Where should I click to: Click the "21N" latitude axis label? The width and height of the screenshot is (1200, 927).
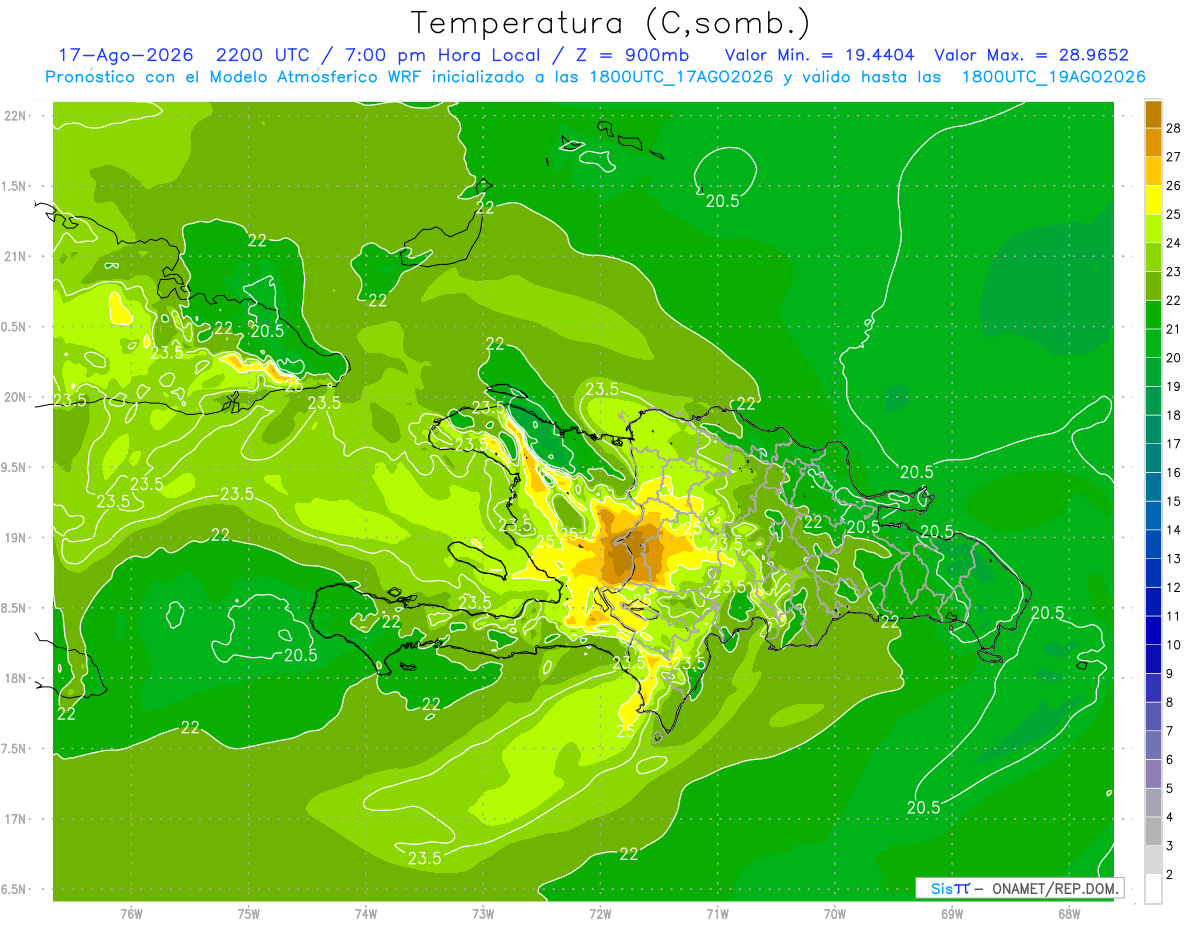click(15, 256)
